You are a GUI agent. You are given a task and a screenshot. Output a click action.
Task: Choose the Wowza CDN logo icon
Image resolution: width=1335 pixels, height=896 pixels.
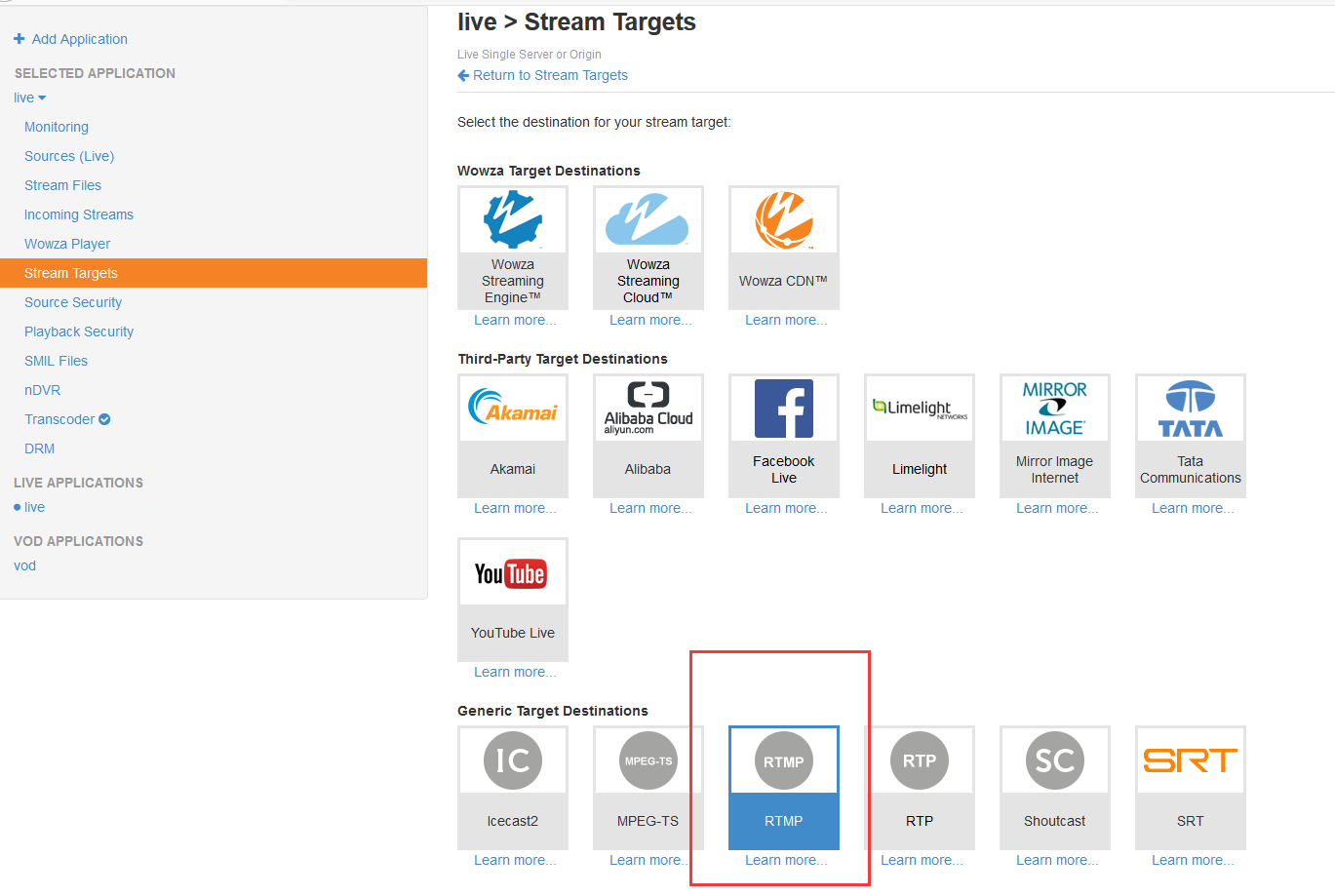tap(784, 219)
